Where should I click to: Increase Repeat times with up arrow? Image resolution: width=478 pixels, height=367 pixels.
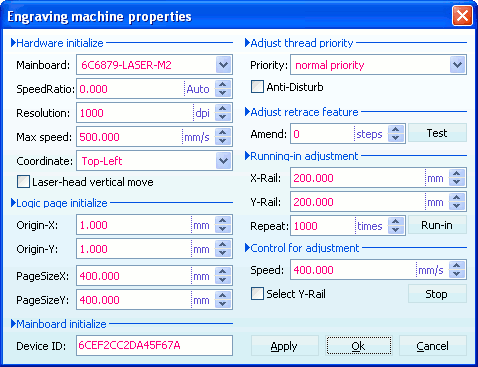click(x=396, y=222)
